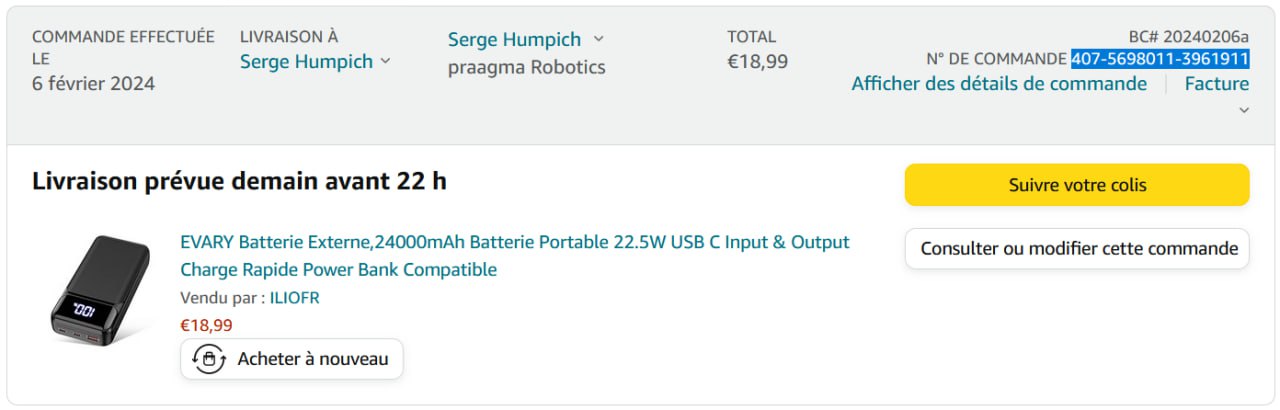Click Consulter ou modifier cette commande
The image size is (1280, 410).
[x=1077, y=249]
